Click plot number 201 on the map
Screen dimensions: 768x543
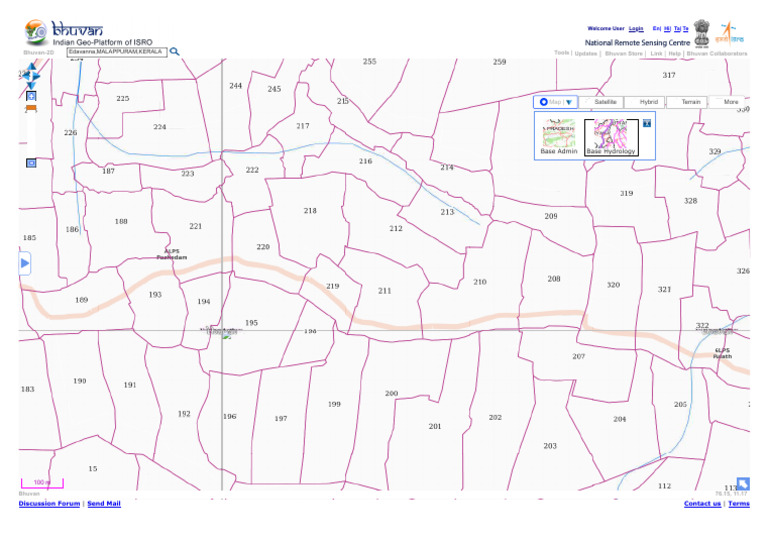click(434, 426)
